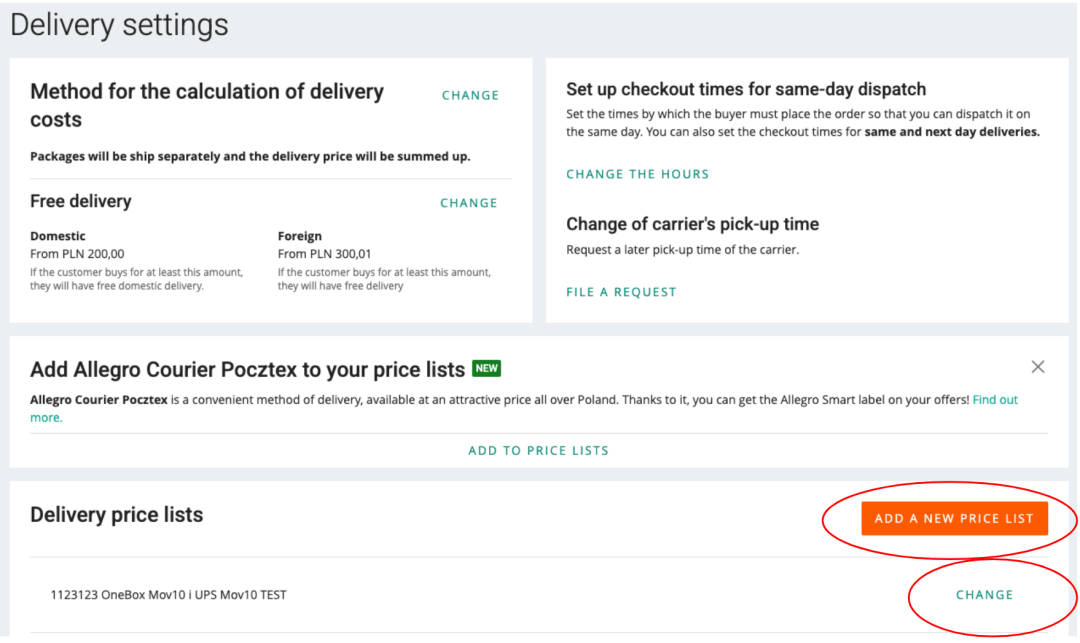Screen dimensions: 1080x643
Task: Change the delivery cost calculation method
Action: 470,96
